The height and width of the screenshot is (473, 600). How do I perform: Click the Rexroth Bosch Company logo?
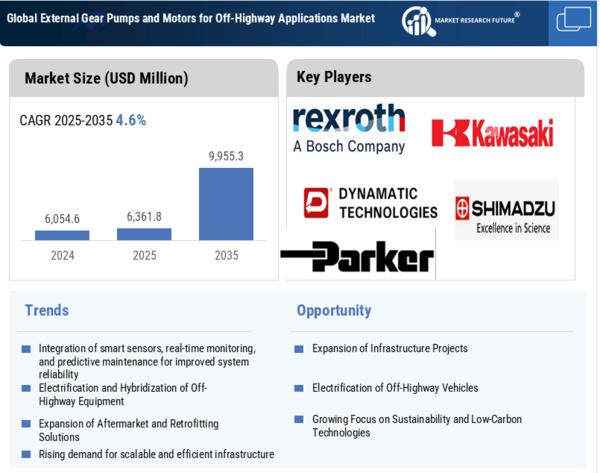click(x=349, y=129)
